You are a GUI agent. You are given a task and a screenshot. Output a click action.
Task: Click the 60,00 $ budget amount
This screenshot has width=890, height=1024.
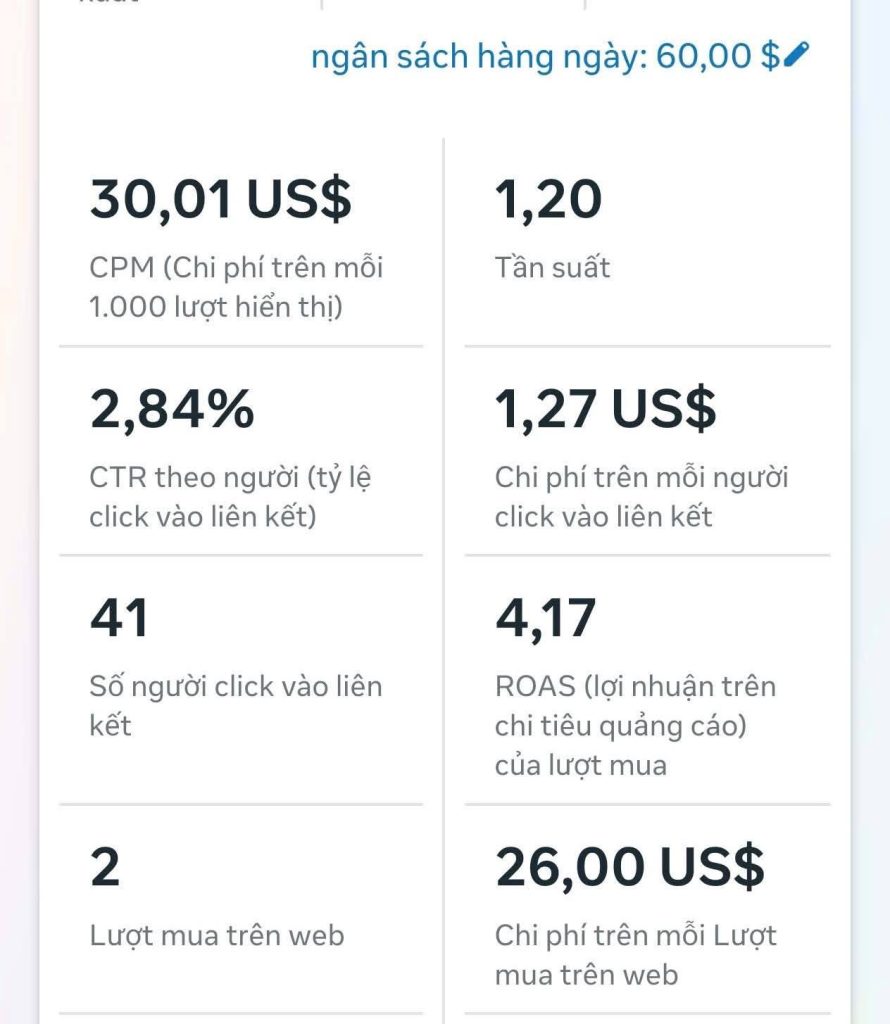[717, 56]
